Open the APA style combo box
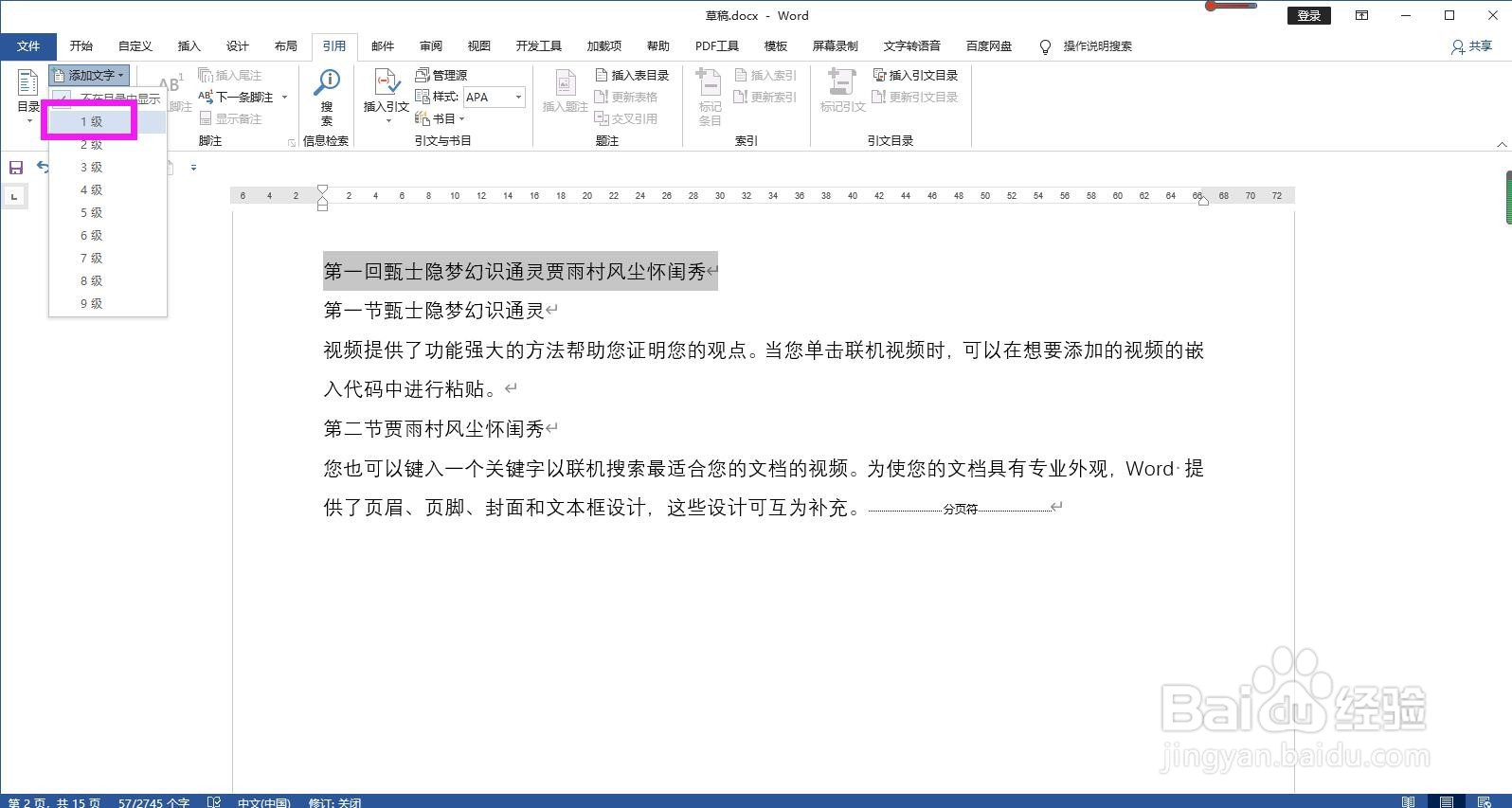 (x=494, y=97)
